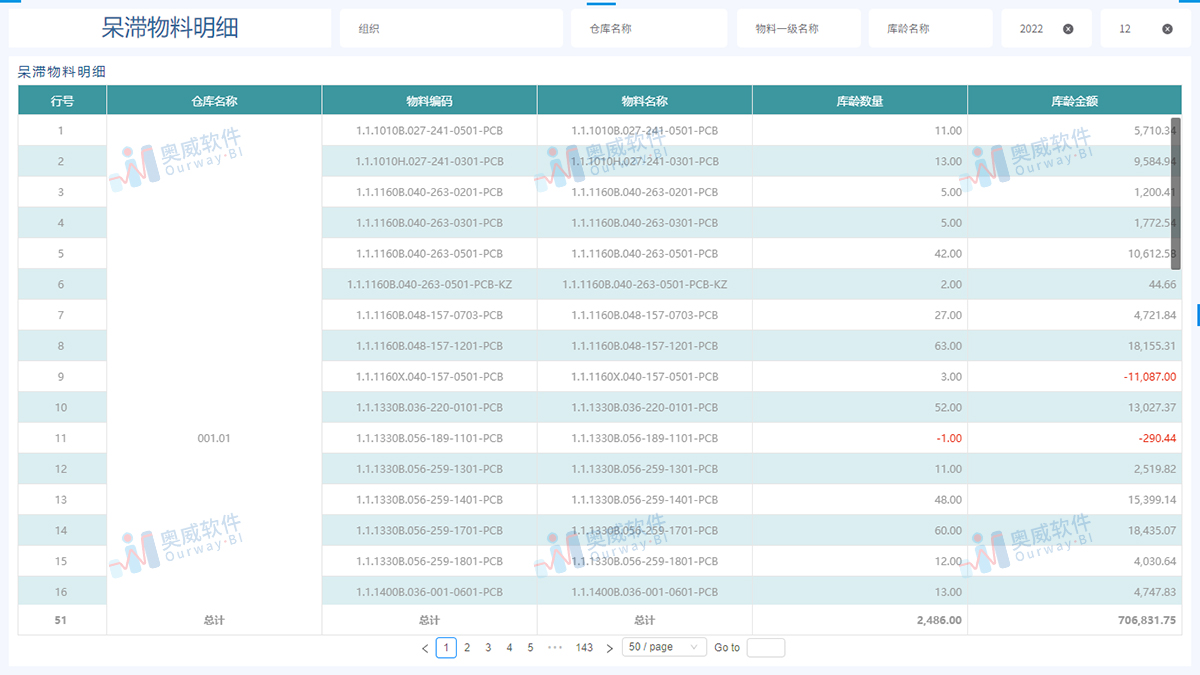Screen dimensions: 1200x675
Task: Click the Go to page input box
Action: tap(765, 647)
